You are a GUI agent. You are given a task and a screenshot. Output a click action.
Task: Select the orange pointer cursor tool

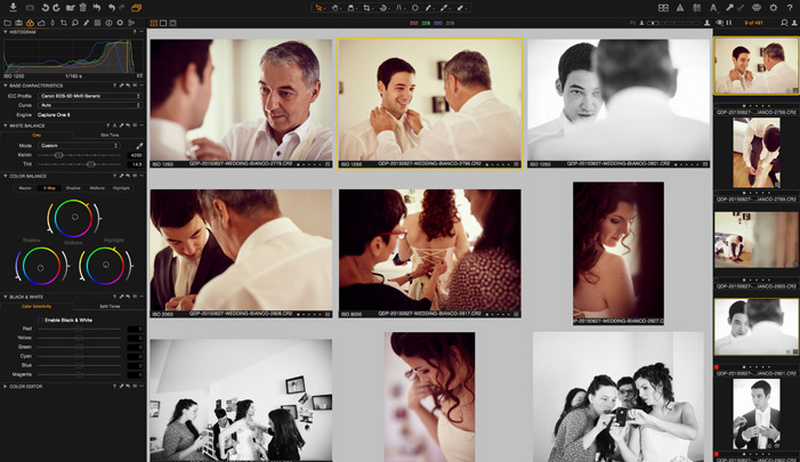point(319,8)
